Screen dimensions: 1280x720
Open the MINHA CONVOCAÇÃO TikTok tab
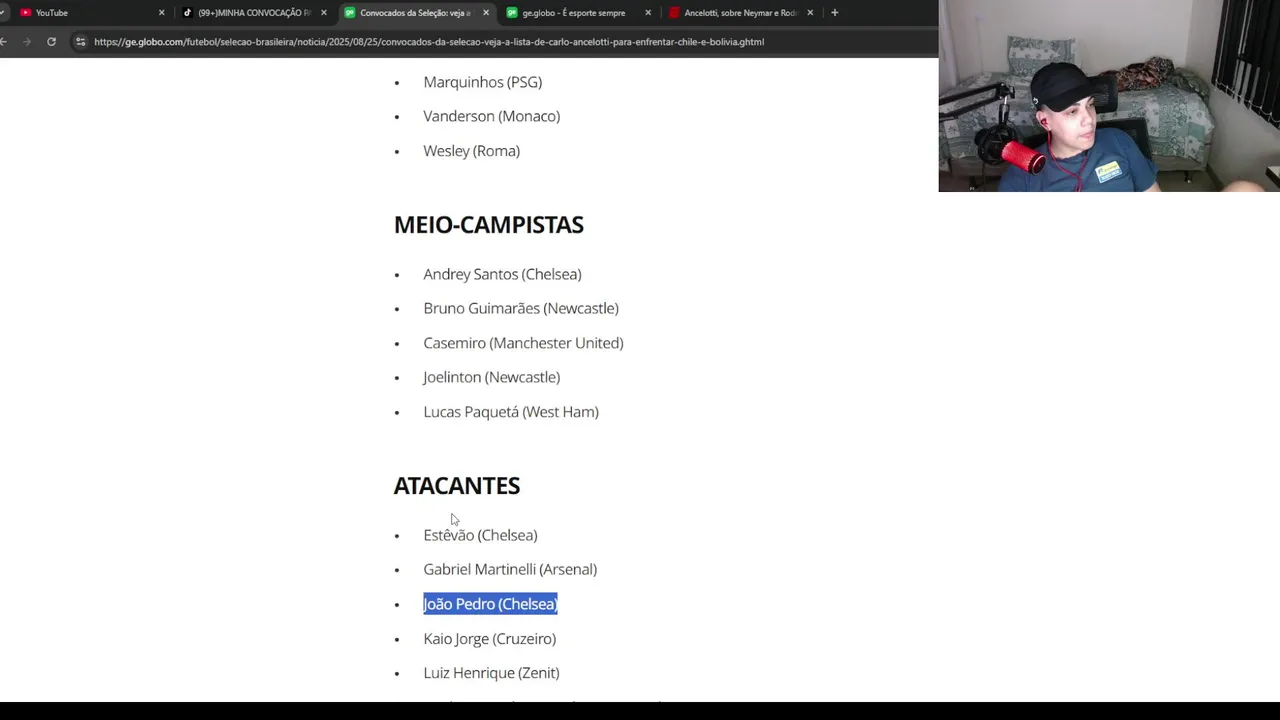(254, 13)
